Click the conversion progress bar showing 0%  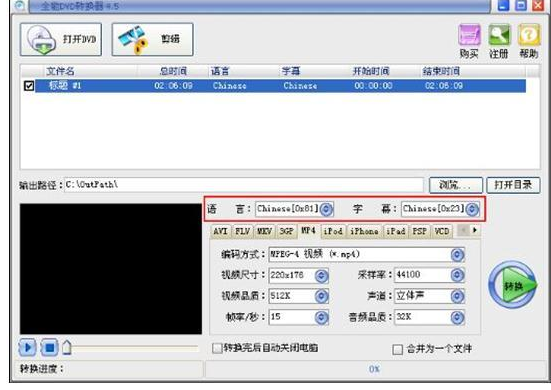375,369
